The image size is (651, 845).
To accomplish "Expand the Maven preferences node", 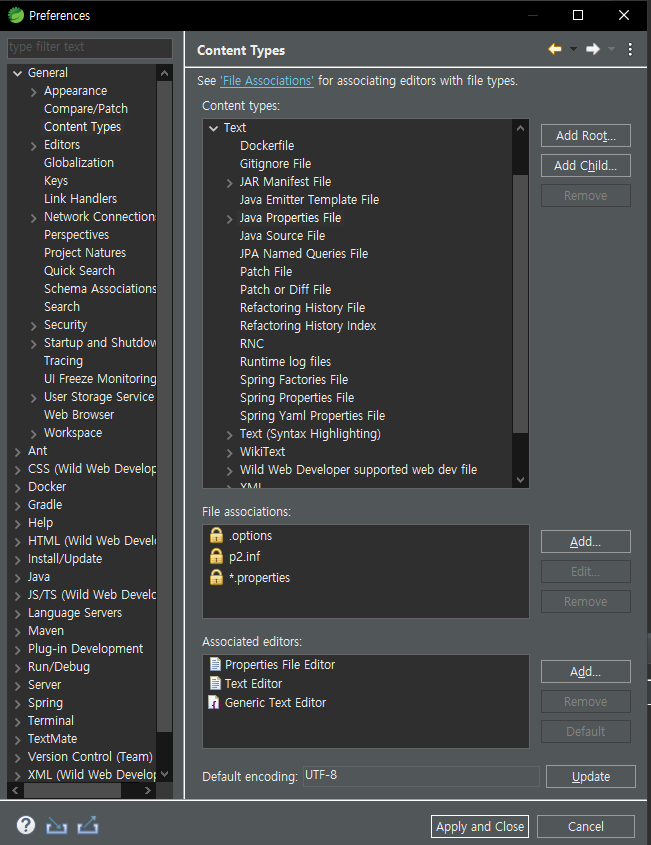I will click(x=18, y=632).
